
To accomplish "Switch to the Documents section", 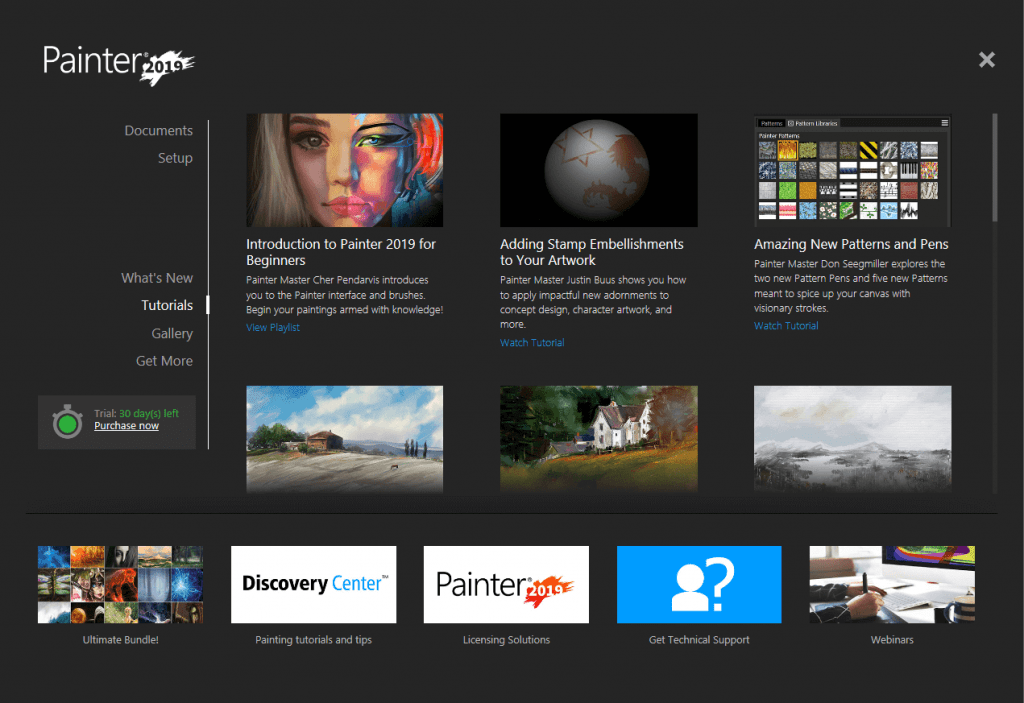I will (159, 130).
